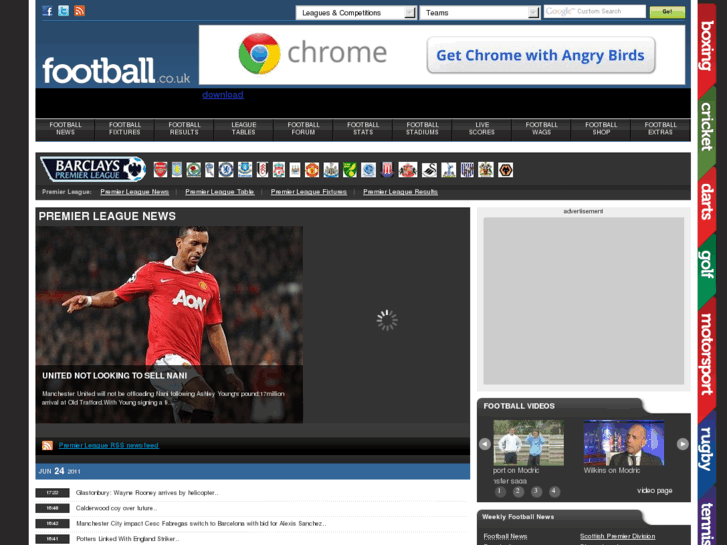The height and width of the screenshot is (545, 727).
Task: Click previous arrow in Football Videos carousel
Action: (x=485, y=444)
